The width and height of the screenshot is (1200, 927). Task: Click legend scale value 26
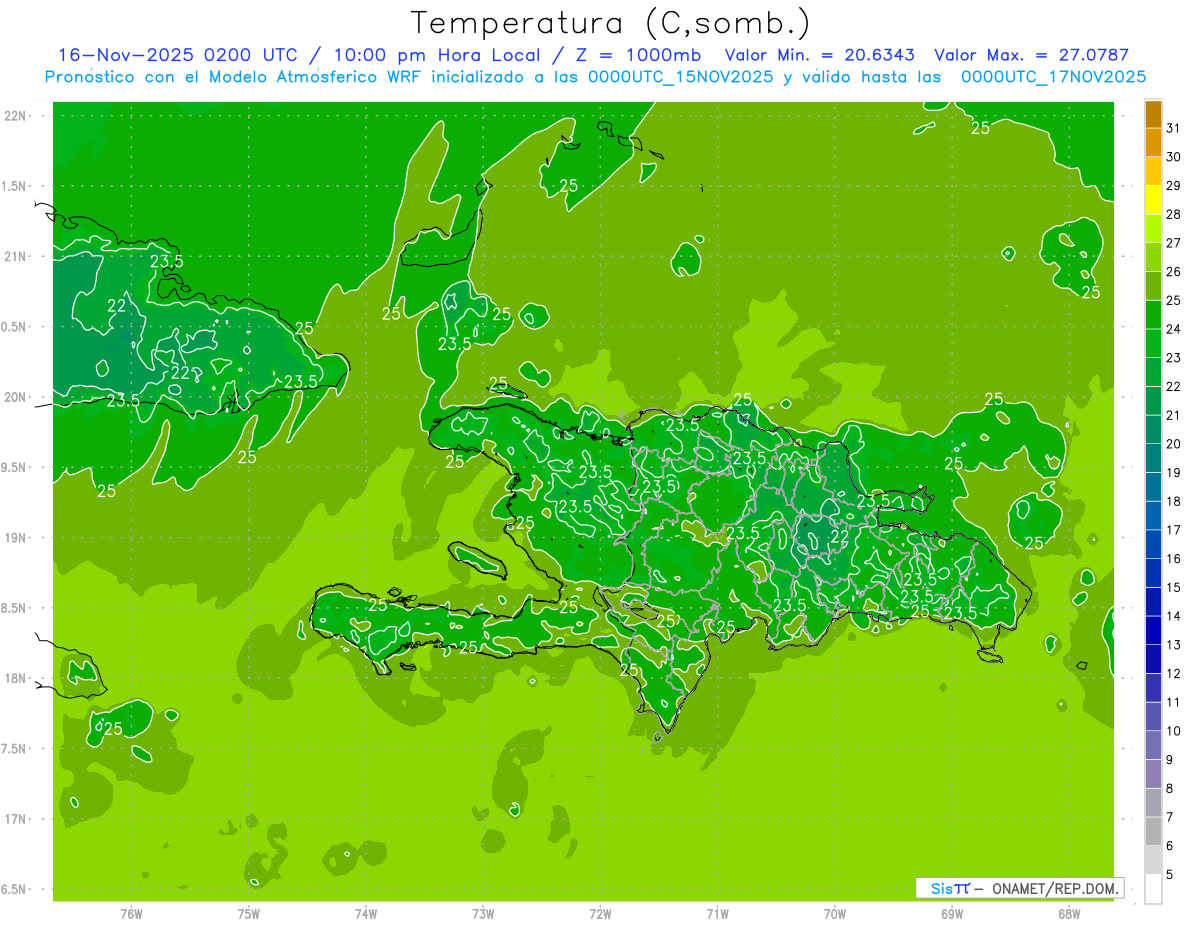[1173, 272]
